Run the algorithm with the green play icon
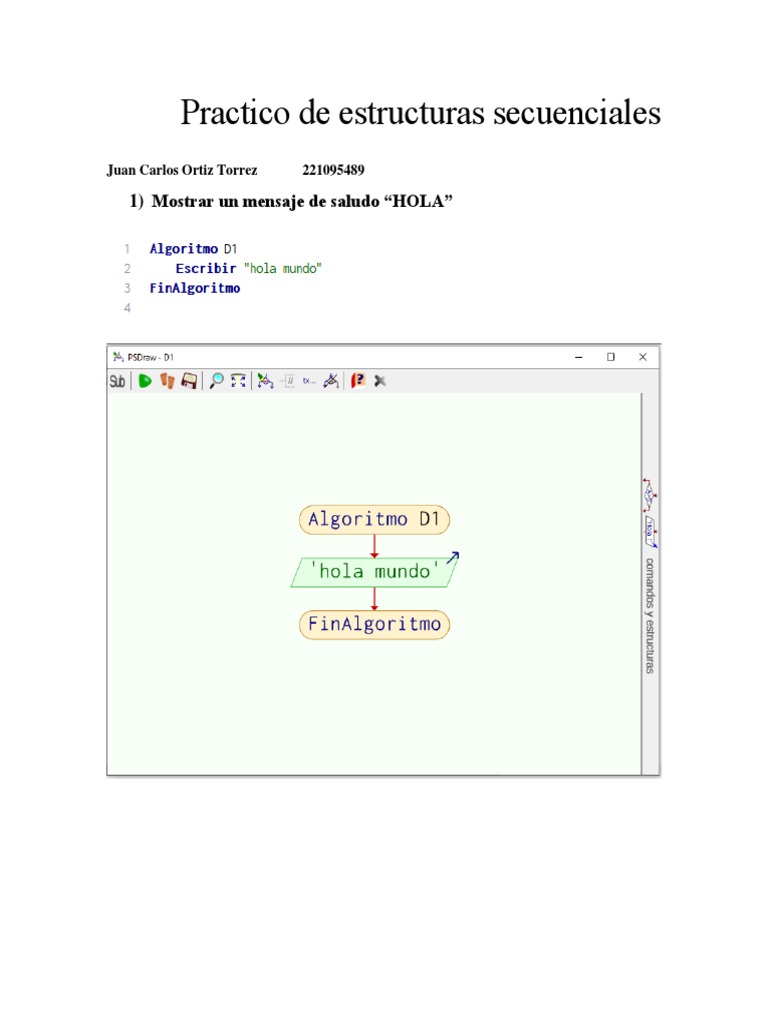 pos(145,381)
